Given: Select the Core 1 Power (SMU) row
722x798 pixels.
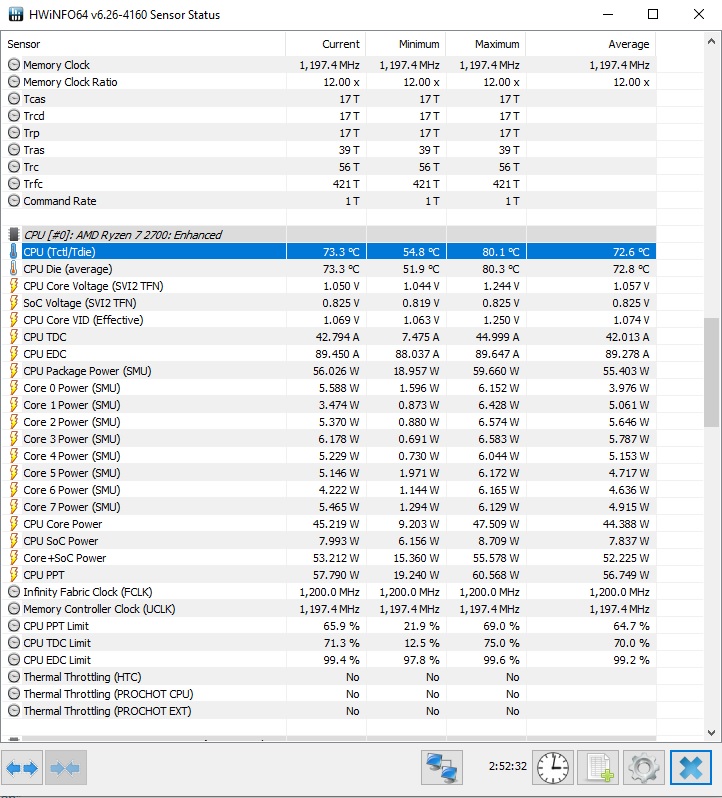Looking at the screenshot, I should click(x=328, y=405).
